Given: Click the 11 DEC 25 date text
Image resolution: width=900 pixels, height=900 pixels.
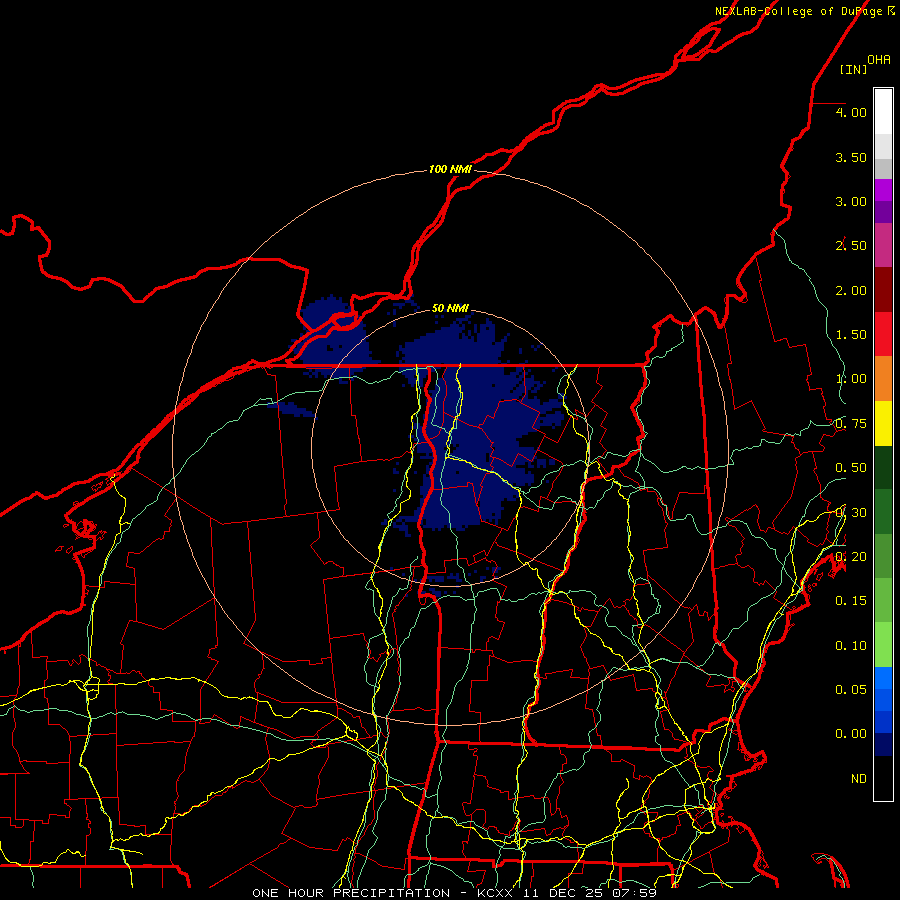Looking at the screenshot, I should (x=563, y=893).
